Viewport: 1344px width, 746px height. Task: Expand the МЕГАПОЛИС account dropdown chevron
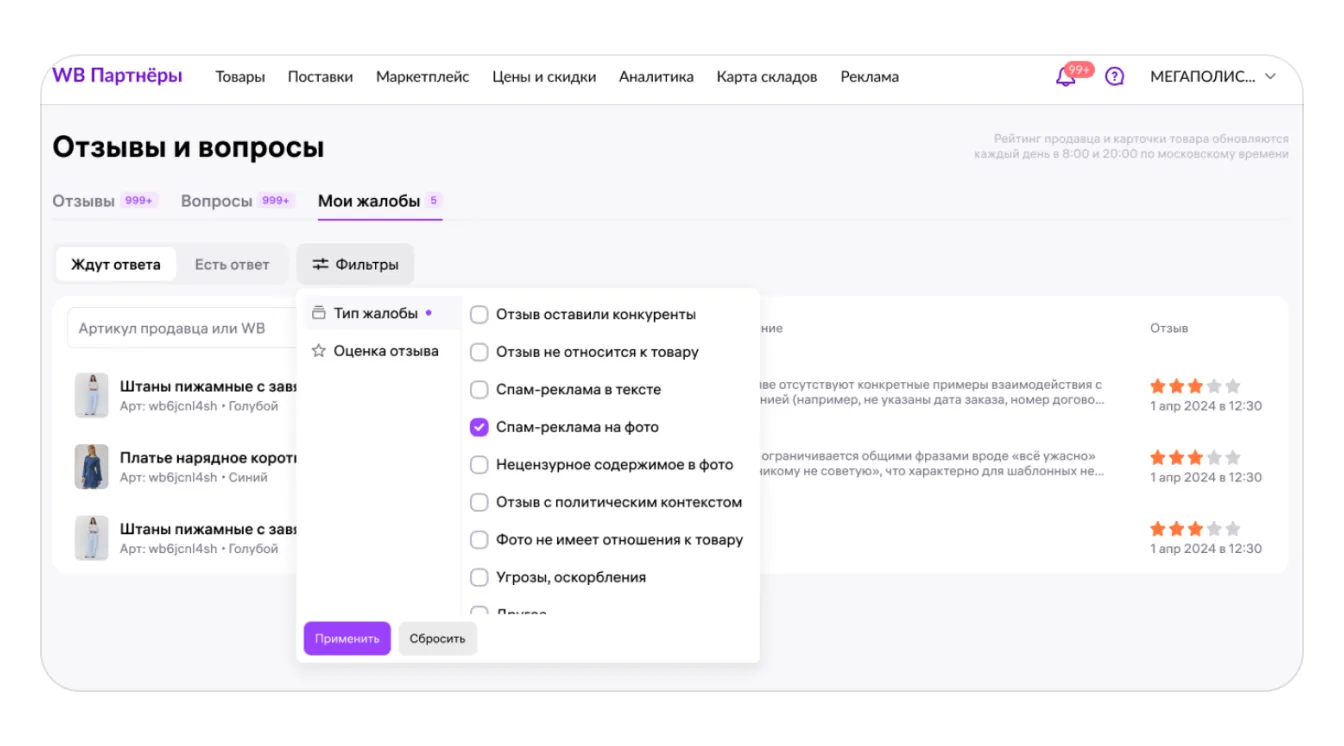point(1271,77)
